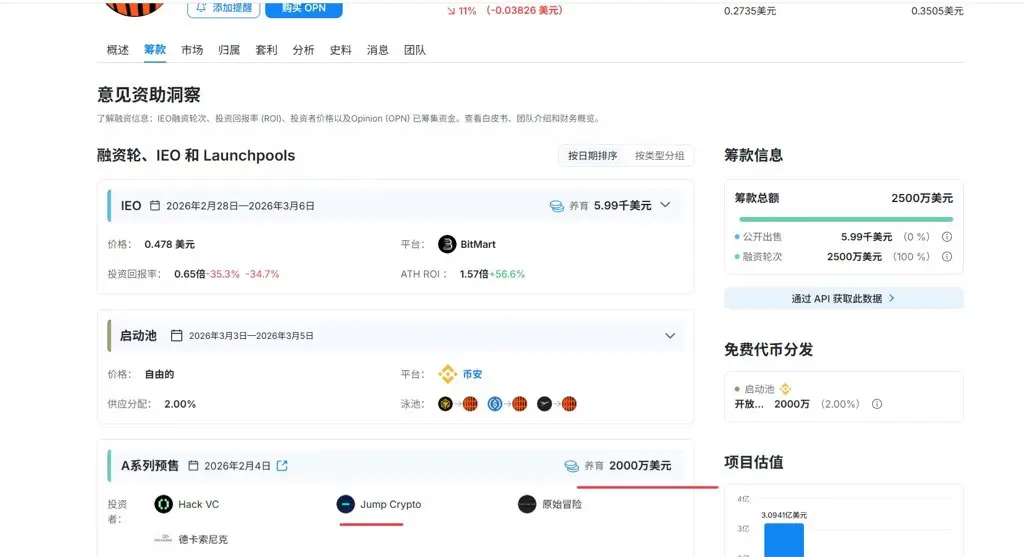1024x557 pixels.
Task: Click the 2500万美元 fundraising total
Action: point(921,198)
